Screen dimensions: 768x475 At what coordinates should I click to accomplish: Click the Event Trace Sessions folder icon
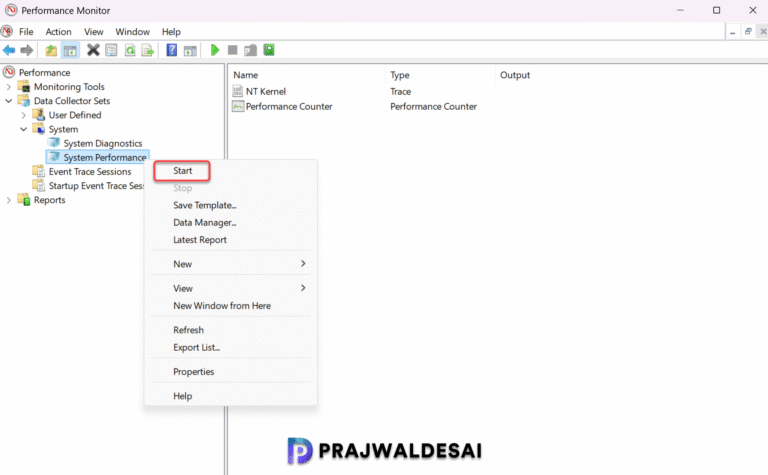click(39, 171)
